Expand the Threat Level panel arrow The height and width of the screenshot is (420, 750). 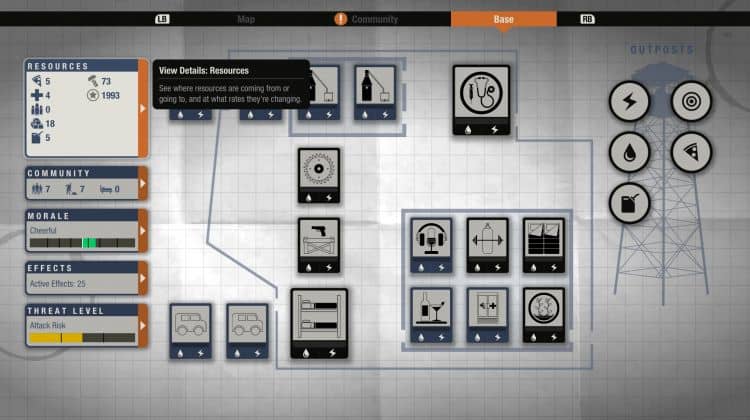tap(143, 325)
